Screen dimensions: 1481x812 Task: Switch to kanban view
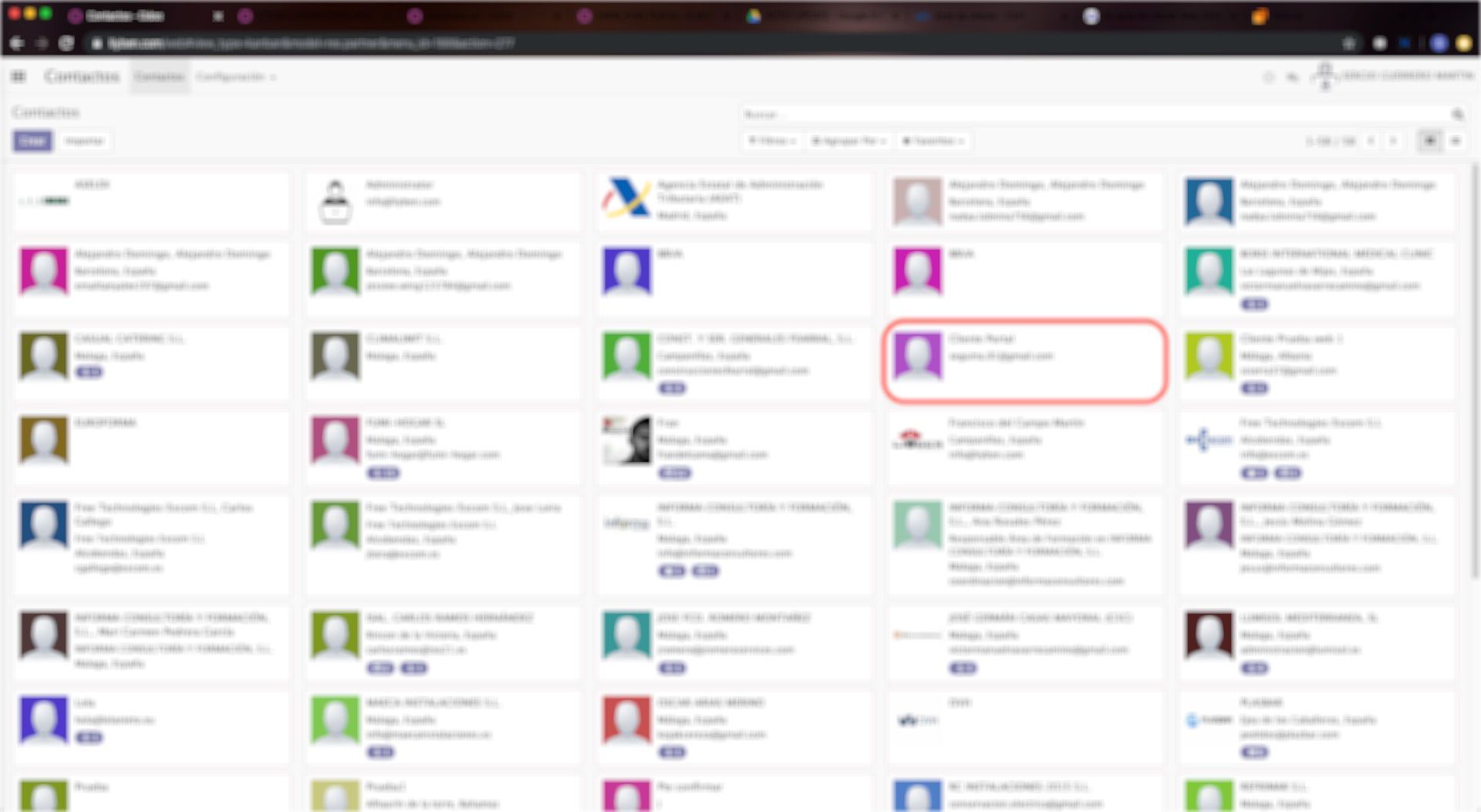pyautogui.click(x=1429, y=141)
